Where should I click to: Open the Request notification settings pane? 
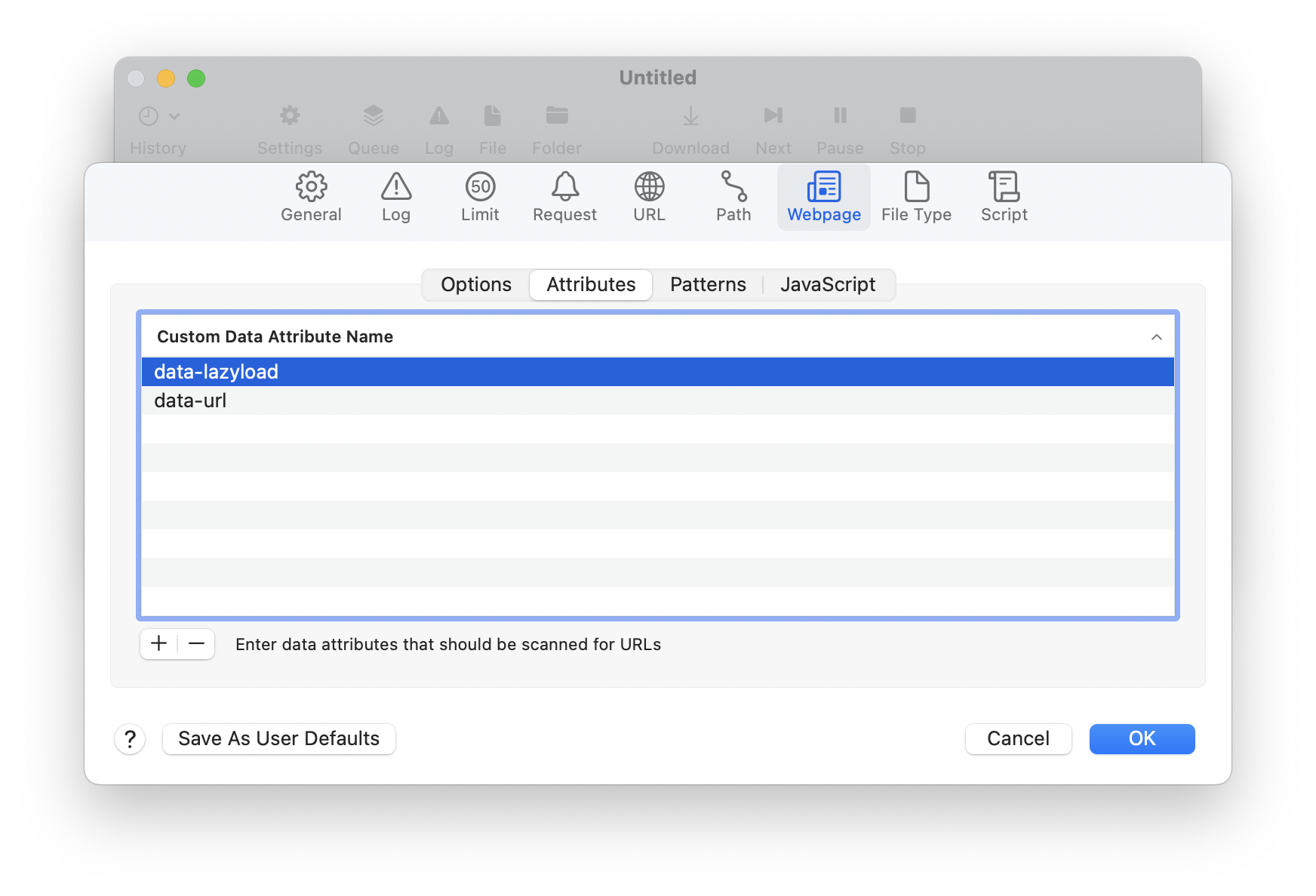(x=564, y=197)
